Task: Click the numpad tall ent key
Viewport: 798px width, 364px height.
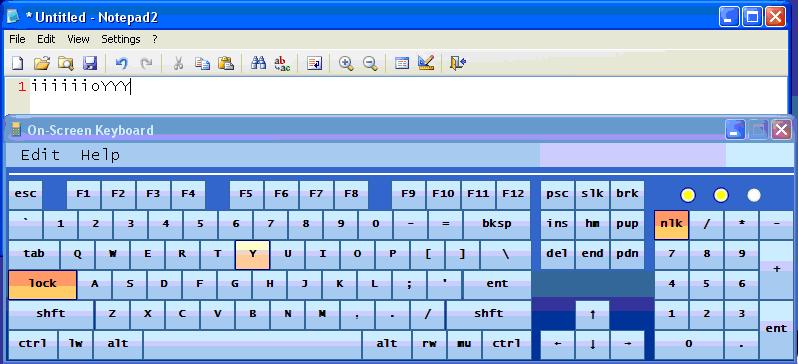Action: tap(776, 330)
